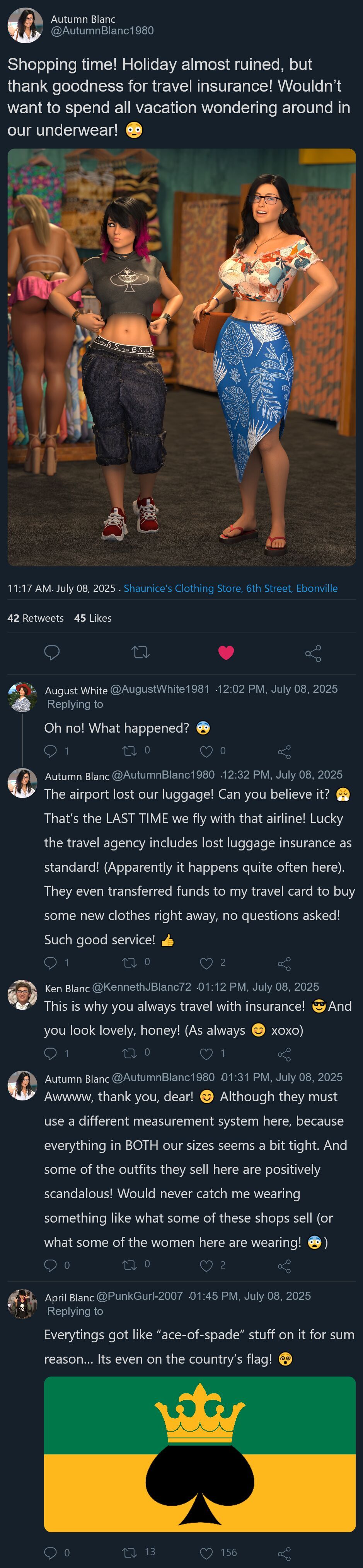Retweet April Blanc's flag reply
Image resolution: width=363 pixels, height=1568 pixels.
coord(130,1553)
